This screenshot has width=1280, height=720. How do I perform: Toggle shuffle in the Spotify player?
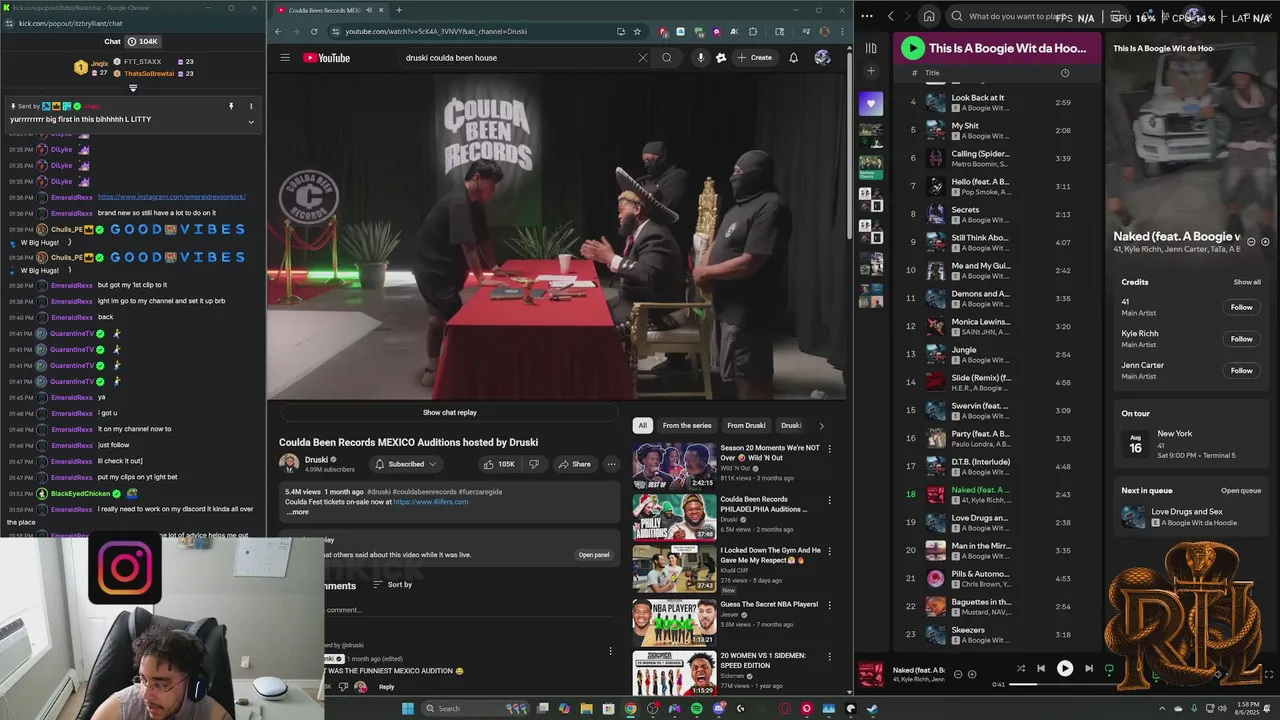point(1021,669)
